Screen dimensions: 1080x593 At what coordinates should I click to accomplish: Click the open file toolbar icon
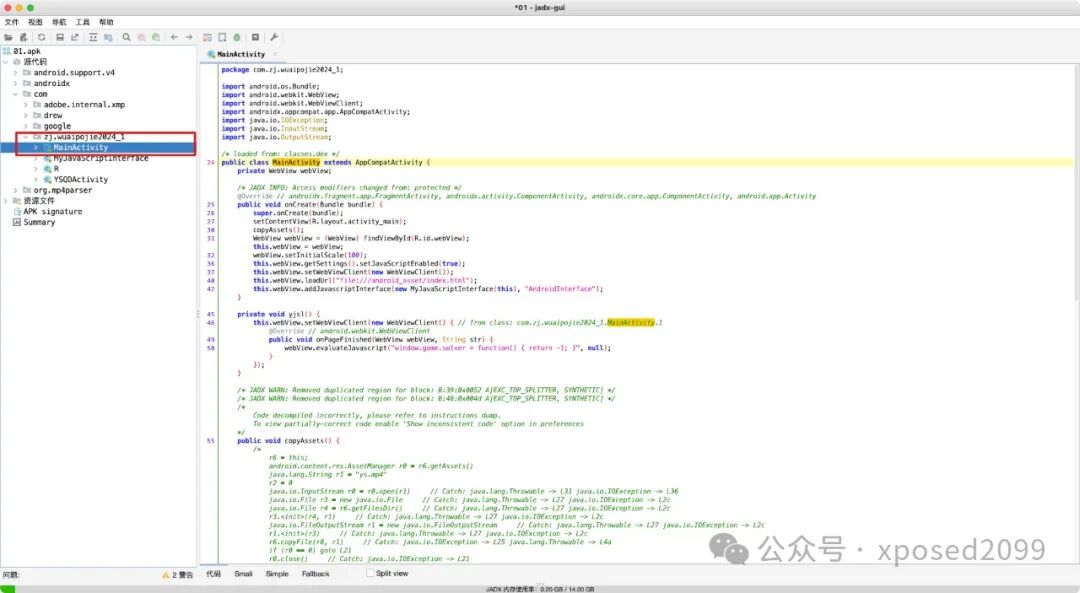pos(8,37)
